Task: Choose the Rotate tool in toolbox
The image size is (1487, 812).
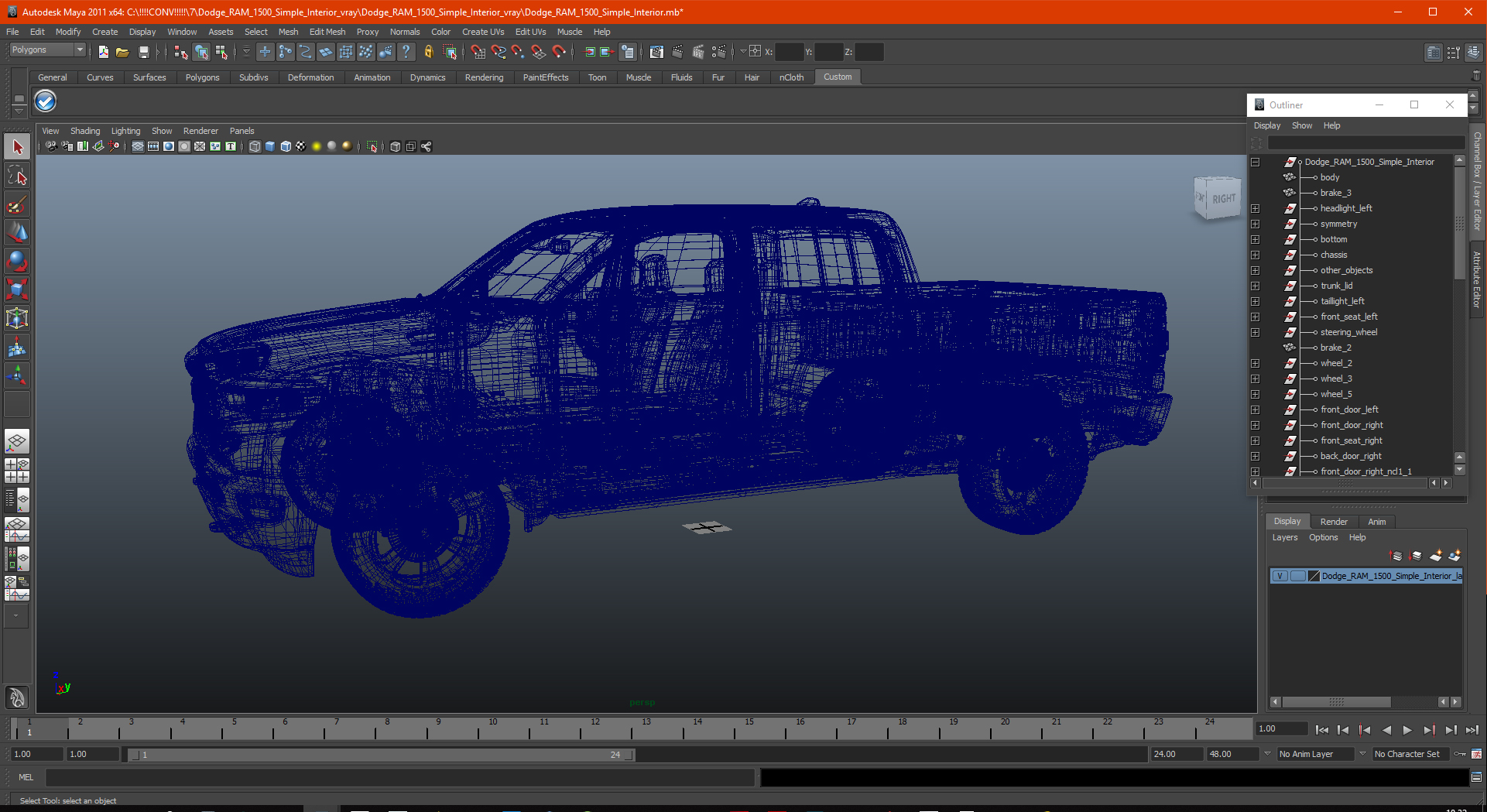Action: pyautogui.click(x=17, y=262)
